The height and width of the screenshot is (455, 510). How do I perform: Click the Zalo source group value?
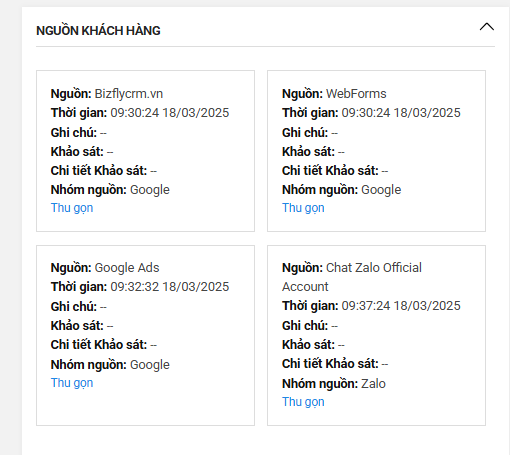point(373,384)
